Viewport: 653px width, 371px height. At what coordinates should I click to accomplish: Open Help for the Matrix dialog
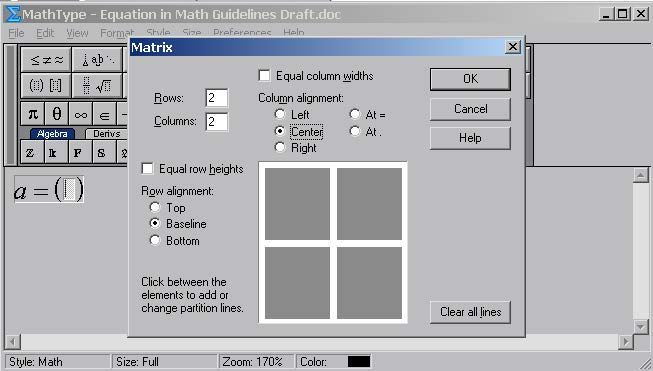(470, 138)
